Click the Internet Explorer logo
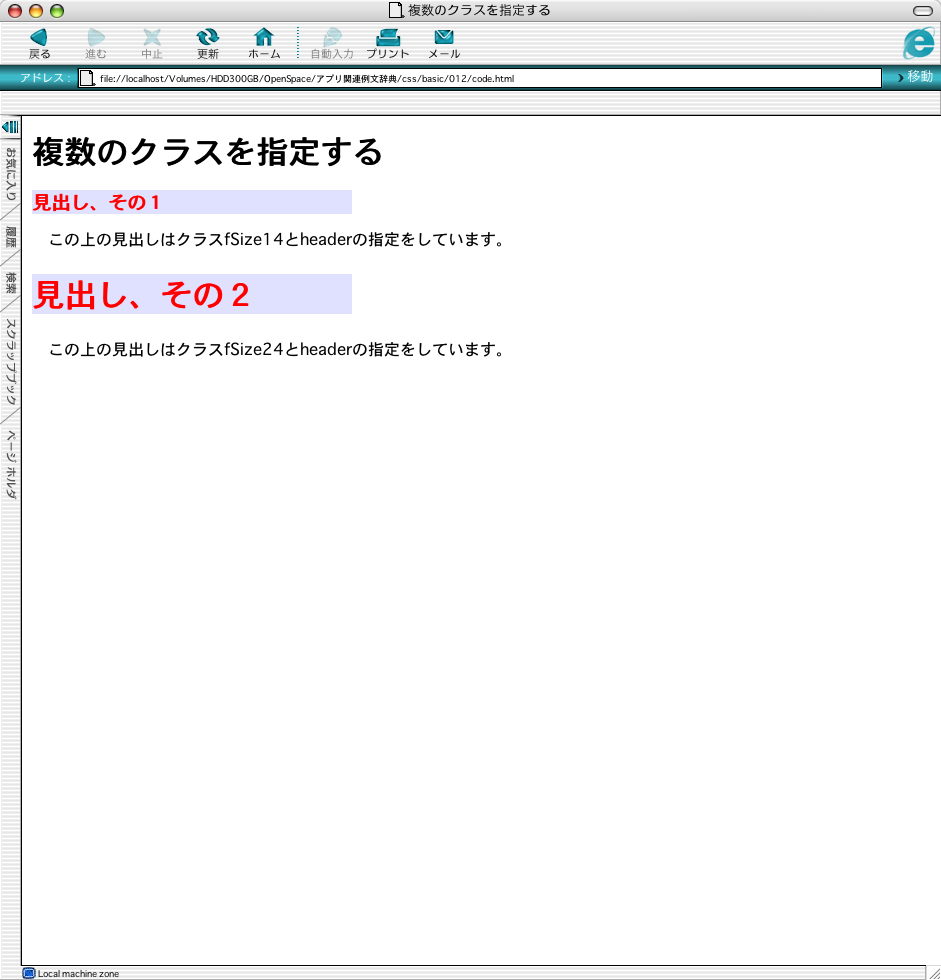 click(x=917, y=43)
